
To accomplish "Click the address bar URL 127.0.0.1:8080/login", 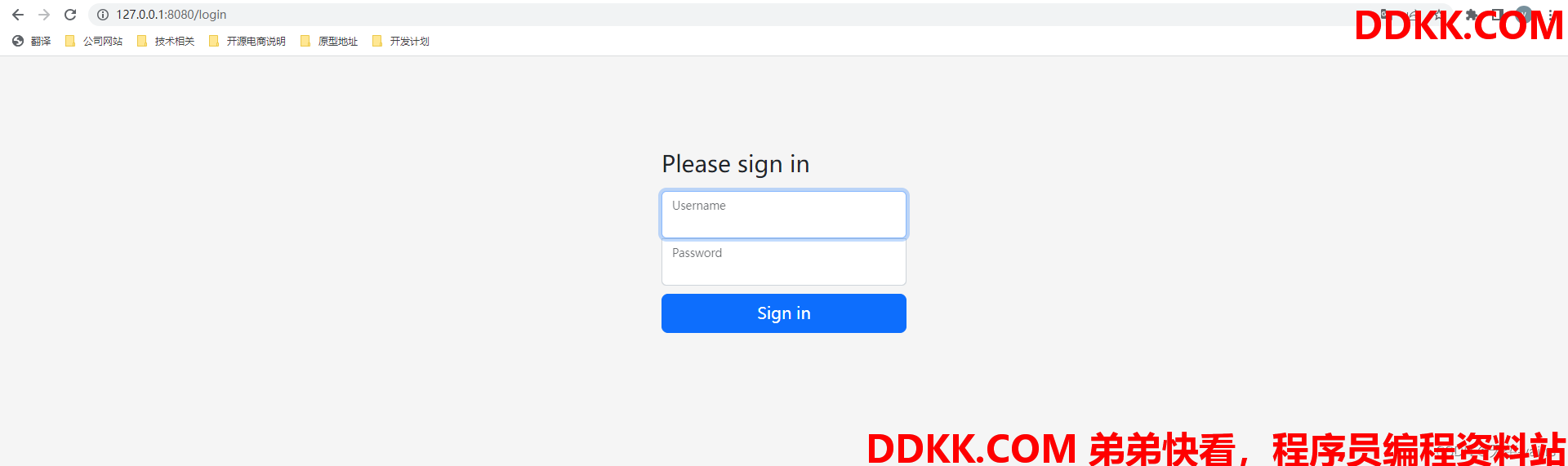I will [x=171, y=15].
